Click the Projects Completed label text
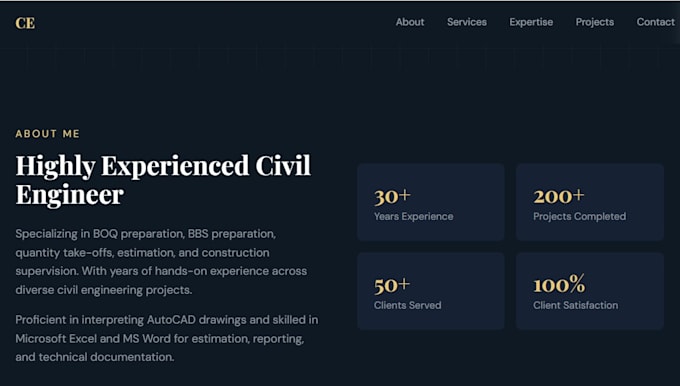This screenshot has width=680, height=386. click(579, 216)
